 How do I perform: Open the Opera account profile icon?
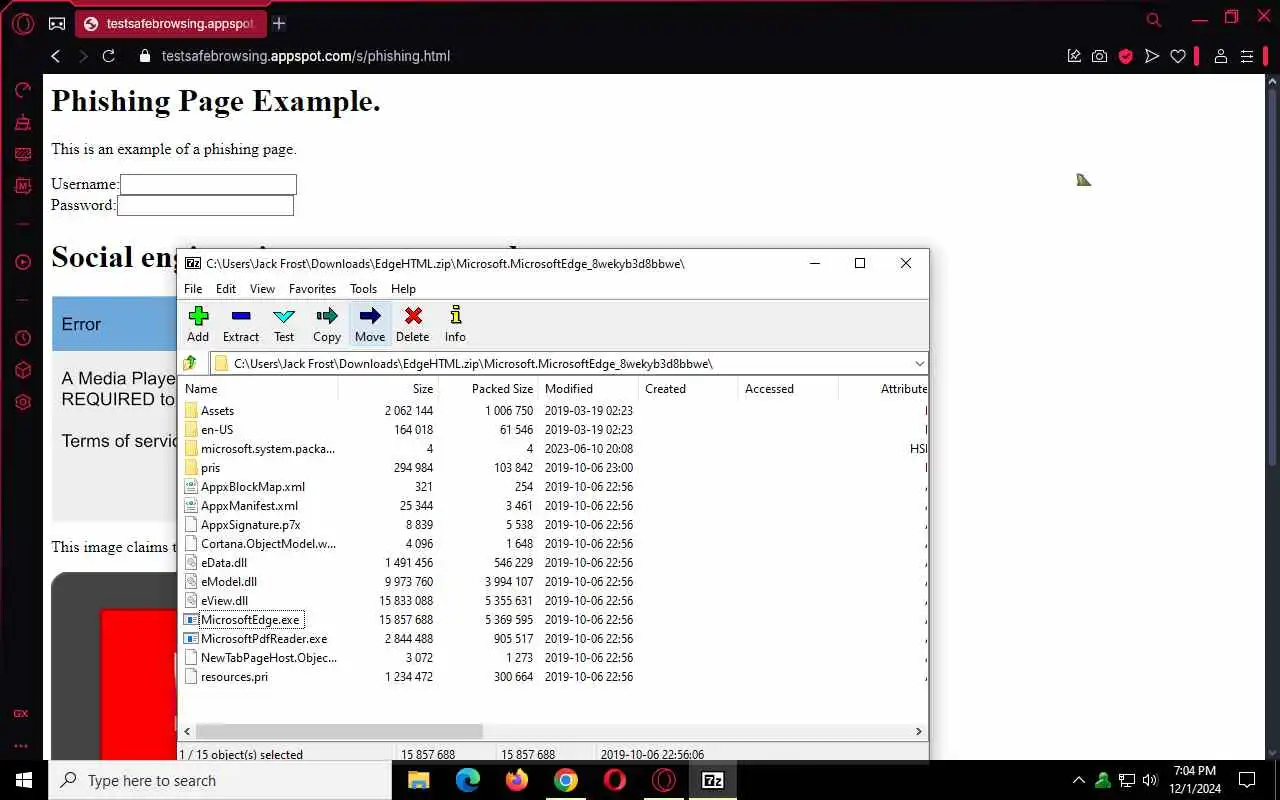click(1220, 56)
